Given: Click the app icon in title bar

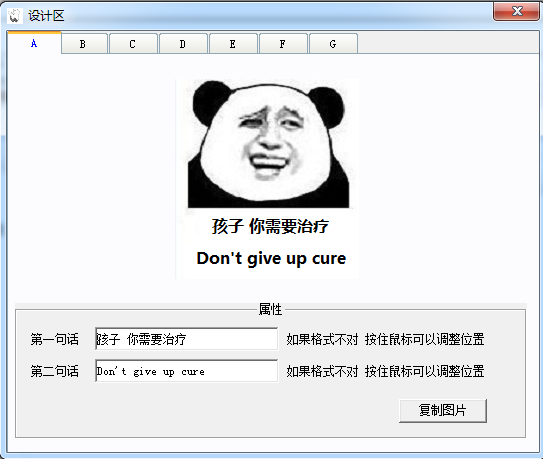Looking at the screenshot, I should click(15, 16).
